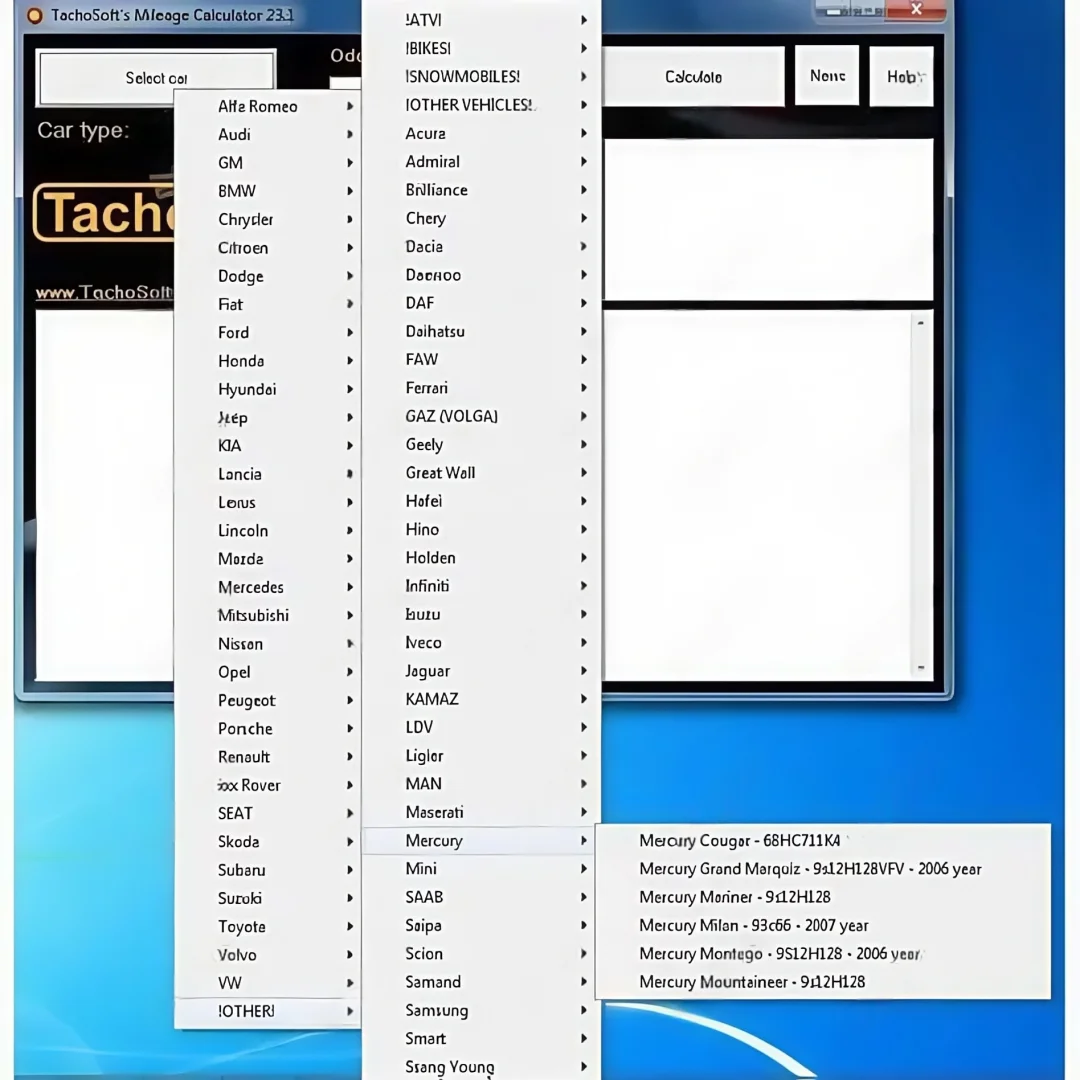The width and height of the screenshot is (1080, 1080).
Task: Select Admiral in the brand list
Action: point(481,161)
